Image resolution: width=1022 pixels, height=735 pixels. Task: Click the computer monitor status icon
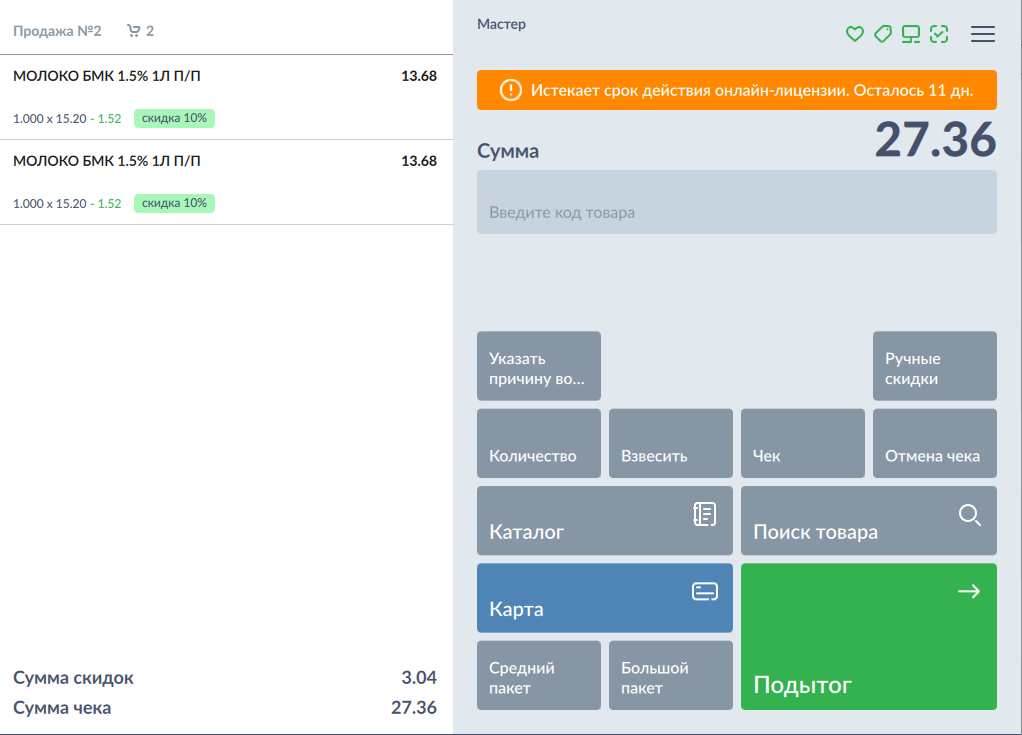click(x=910, y=34)
